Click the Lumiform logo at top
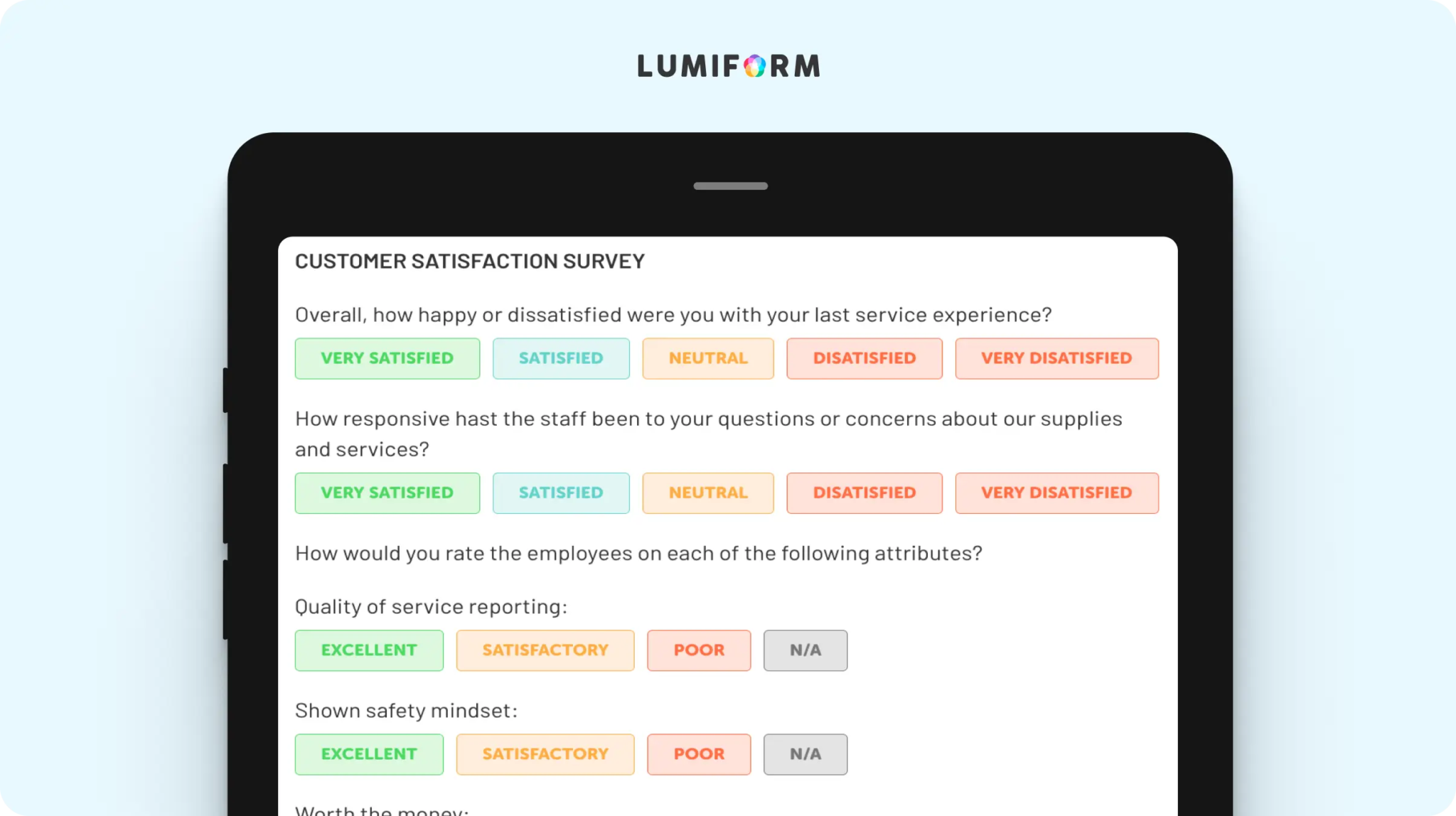The height and width of the screenshot is (816, 1456). tap(729, 66)
